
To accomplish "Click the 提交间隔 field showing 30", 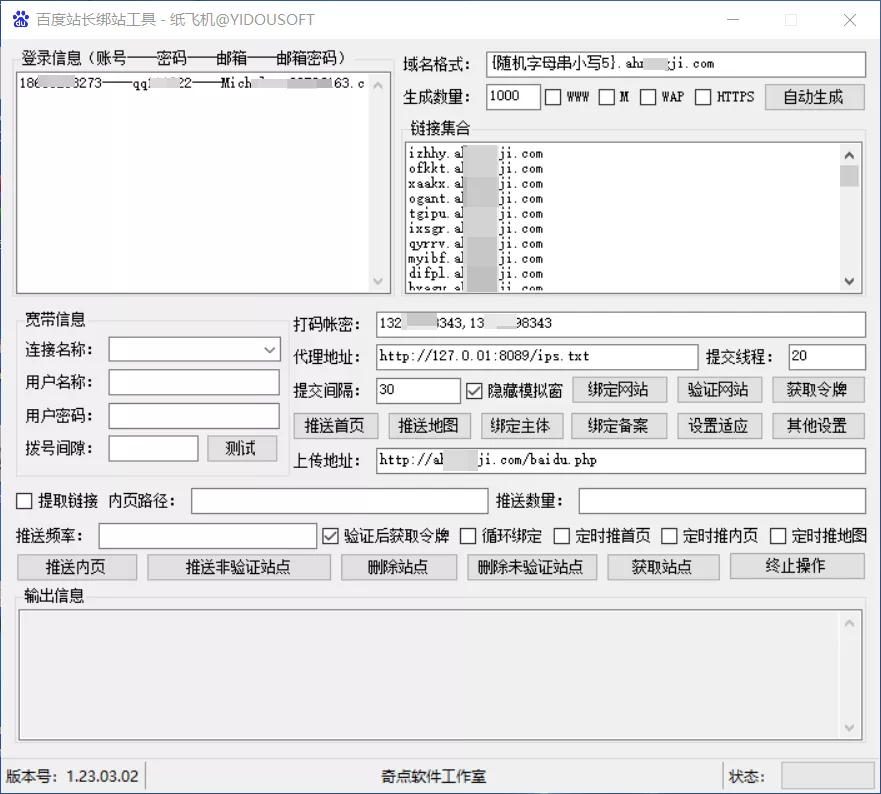I will pos(418,391).
